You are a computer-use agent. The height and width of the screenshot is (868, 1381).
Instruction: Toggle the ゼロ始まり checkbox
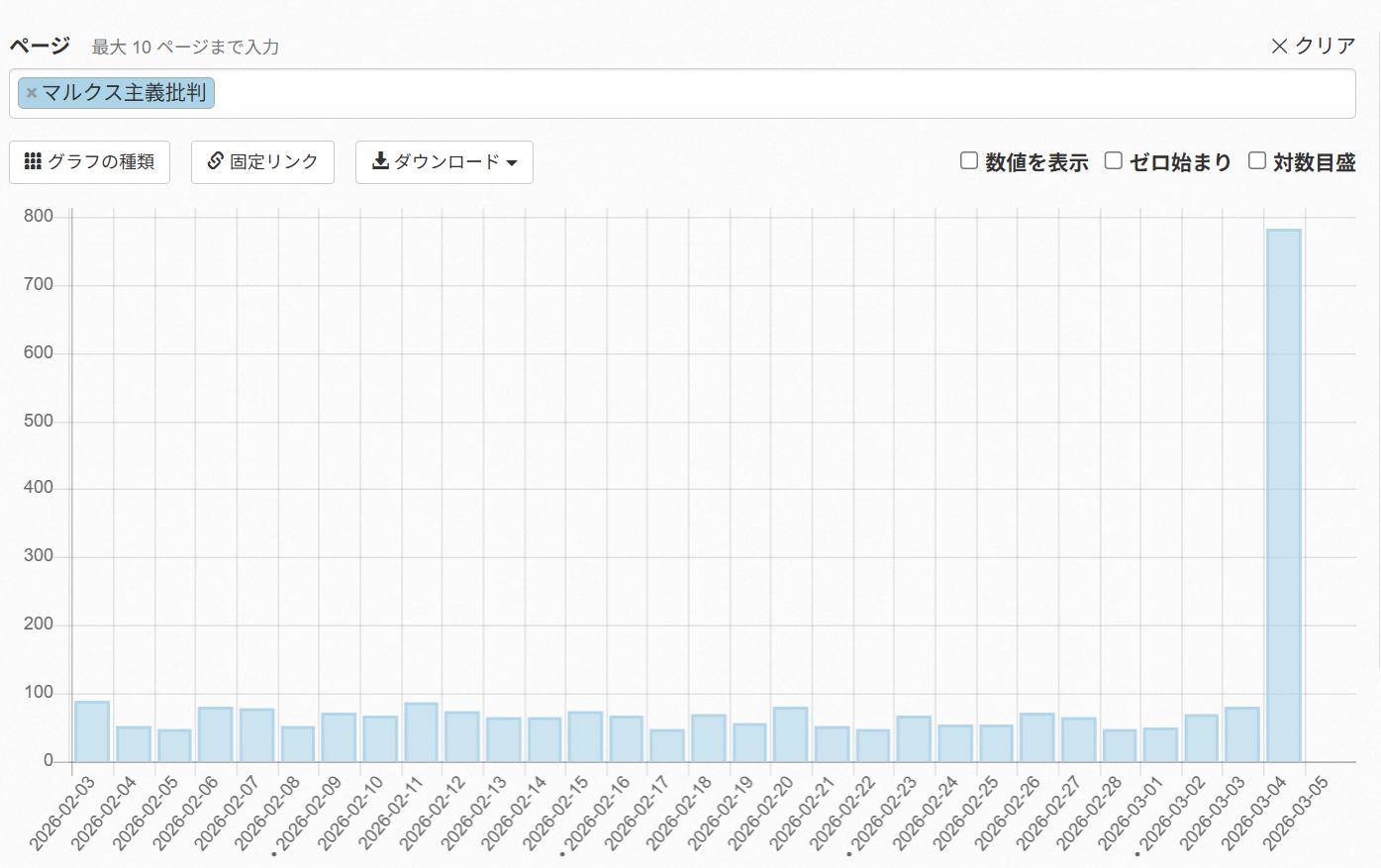(x=1114, y=160)
